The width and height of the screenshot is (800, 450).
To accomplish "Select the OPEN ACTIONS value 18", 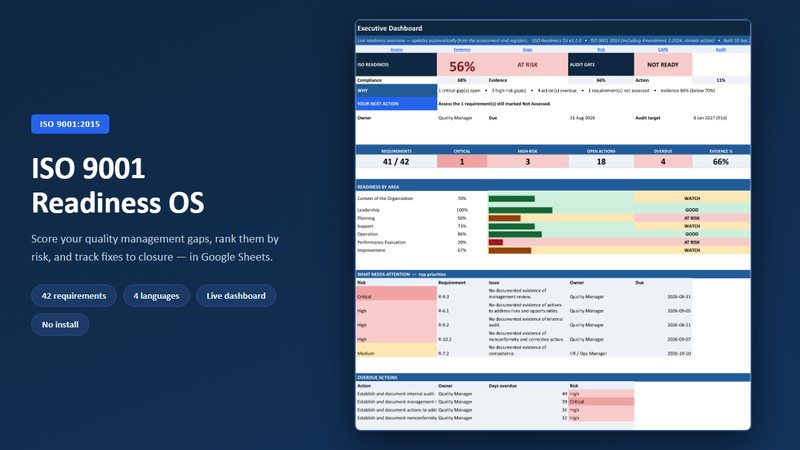I will [601, 162].
